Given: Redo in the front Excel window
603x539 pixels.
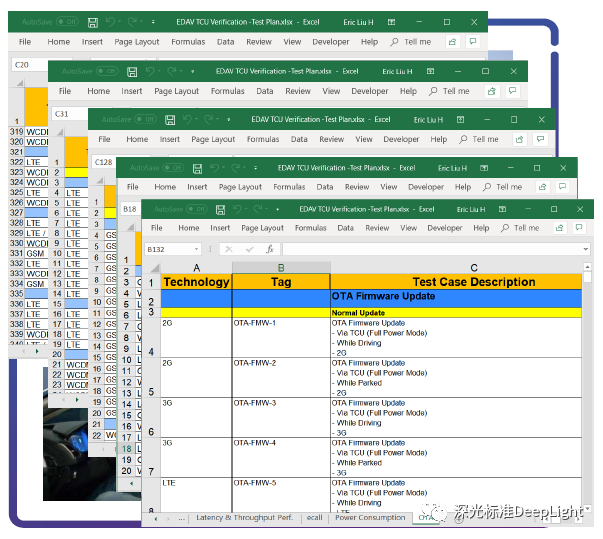Looking at the screenshot, I should click(258, 209).
